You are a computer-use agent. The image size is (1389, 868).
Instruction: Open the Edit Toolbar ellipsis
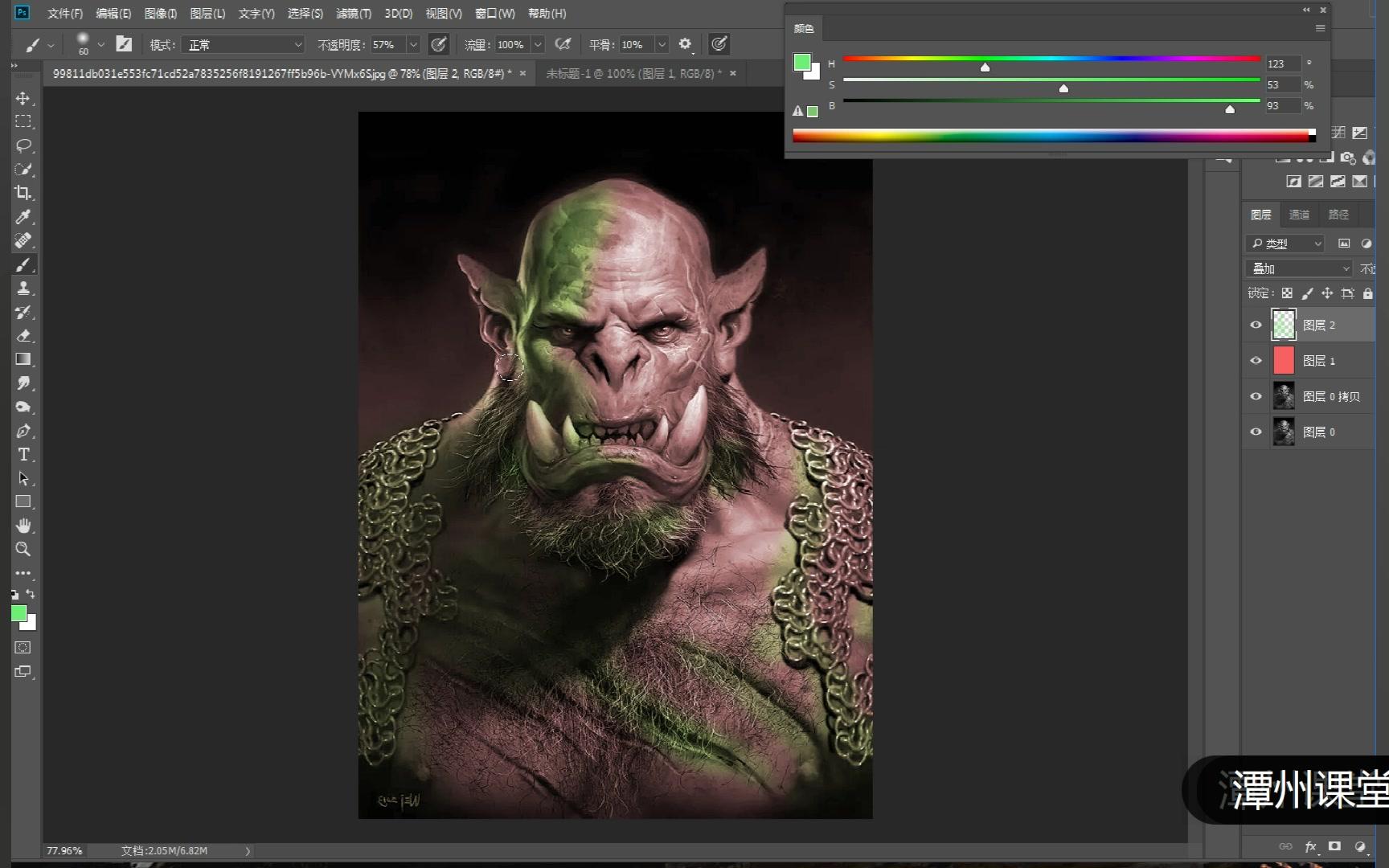(x=23, y=573)
